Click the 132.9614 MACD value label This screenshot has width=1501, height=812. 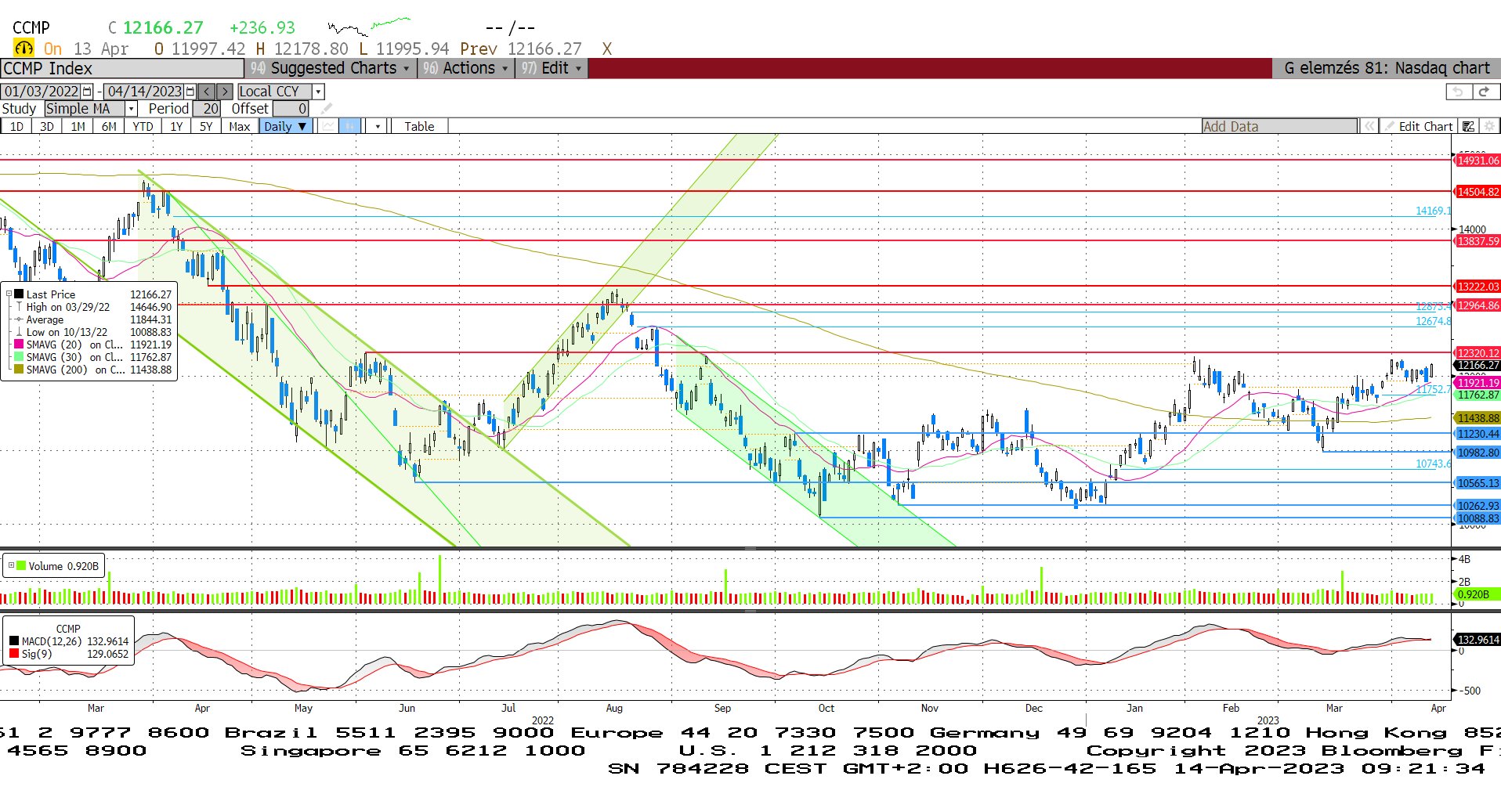(1477, 640)
